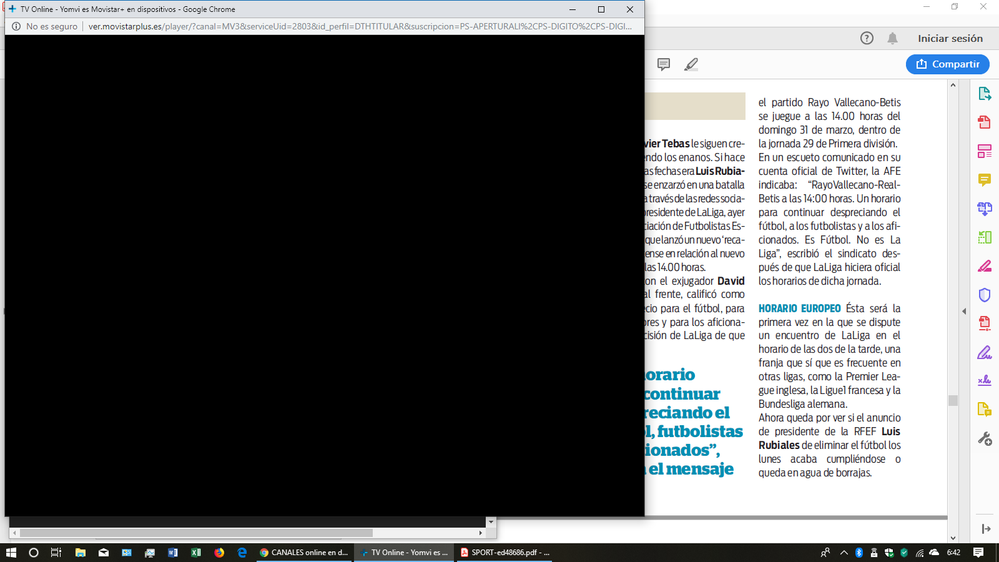
Task: Open the Create PDF tool in Acrobat sidebar
Action: coord(984,122)
